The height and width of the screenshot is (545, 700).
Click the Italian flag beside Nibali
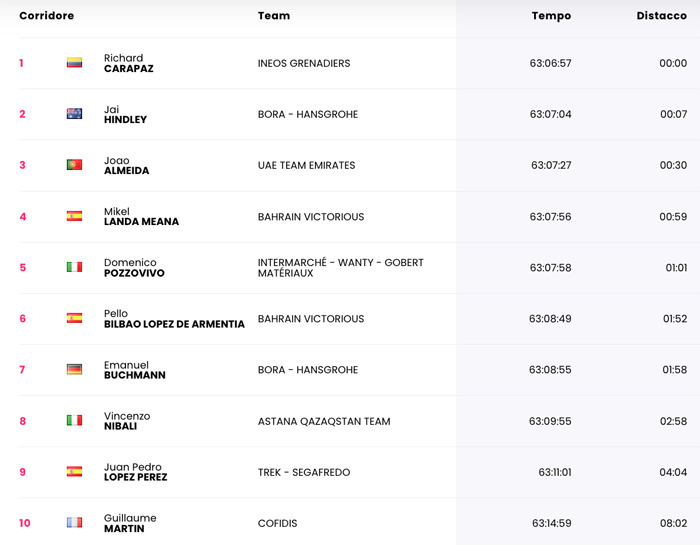click(x=74, y=421)
